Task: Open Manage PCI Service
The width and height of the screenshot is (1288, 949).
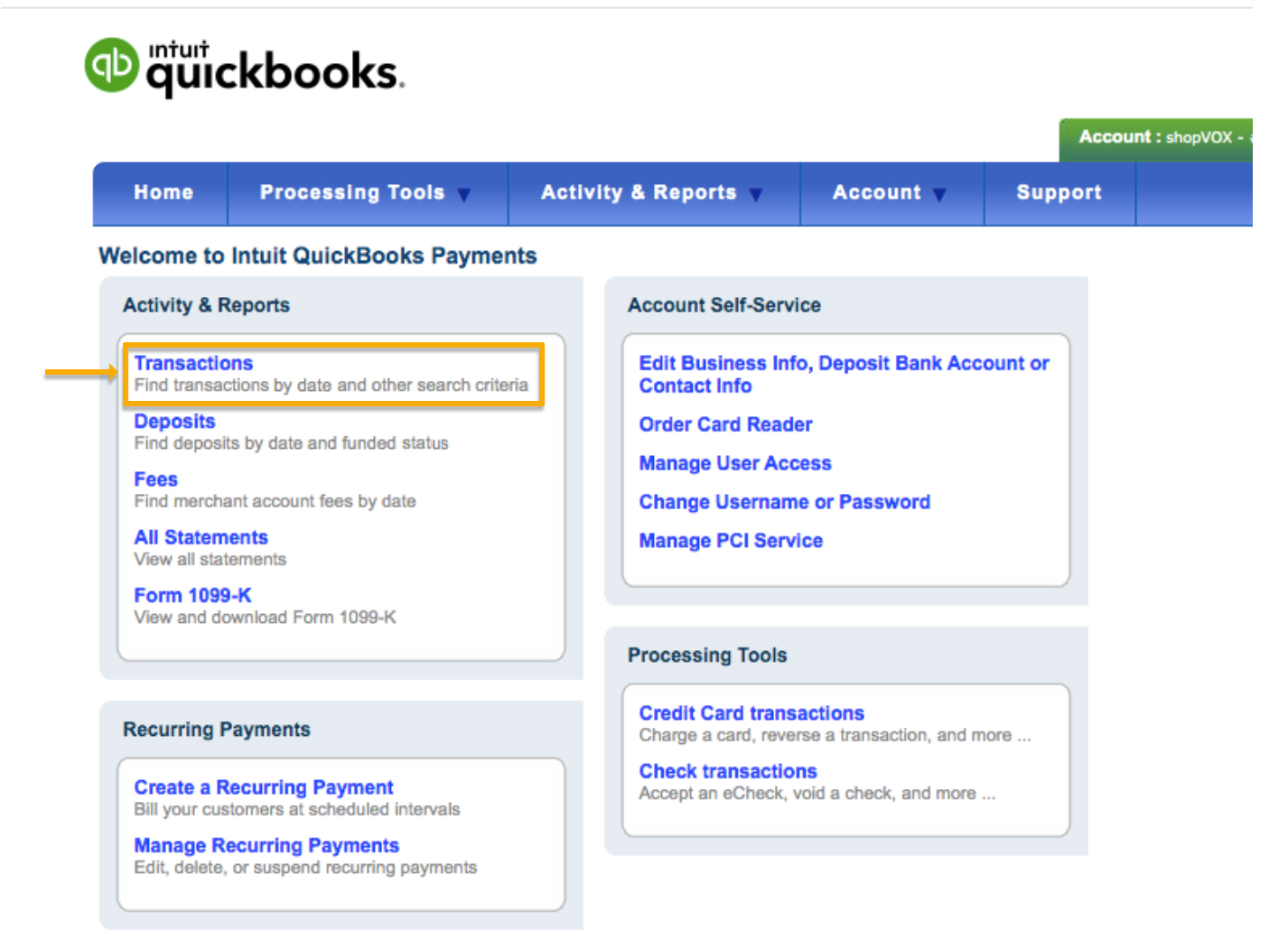Action: tap(731, 541)
